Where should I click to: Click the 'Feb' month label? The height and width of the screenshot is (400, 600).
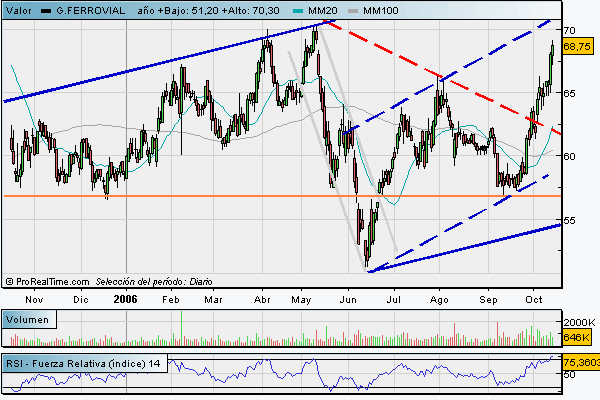coord(171,299)
